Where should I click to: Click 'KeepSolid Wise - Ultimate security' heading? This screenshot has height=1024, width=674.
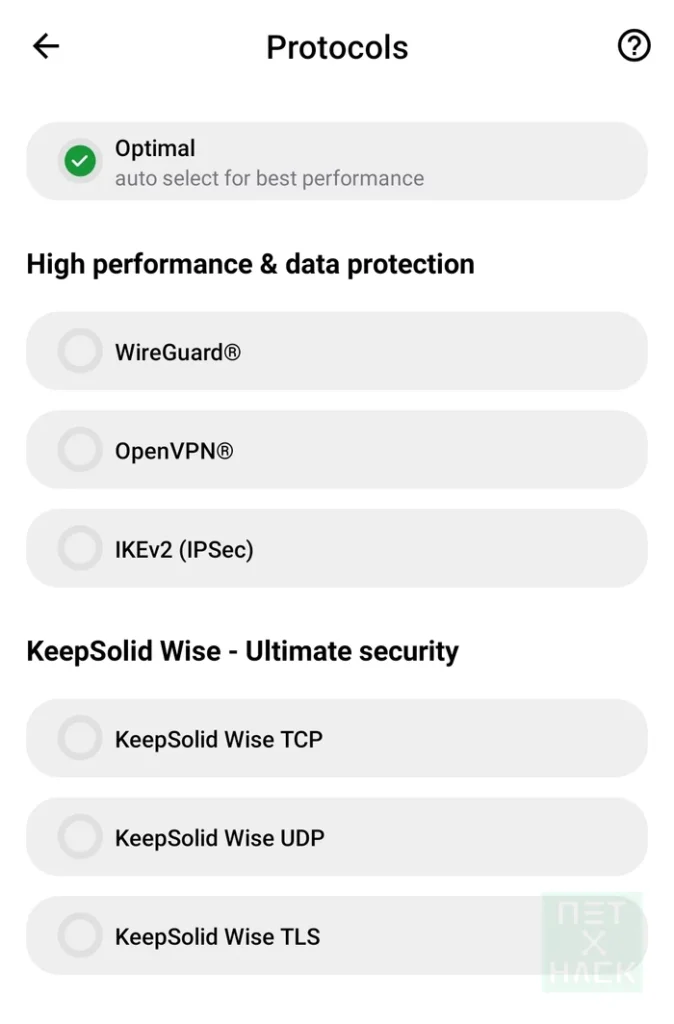tap(242, 651)
